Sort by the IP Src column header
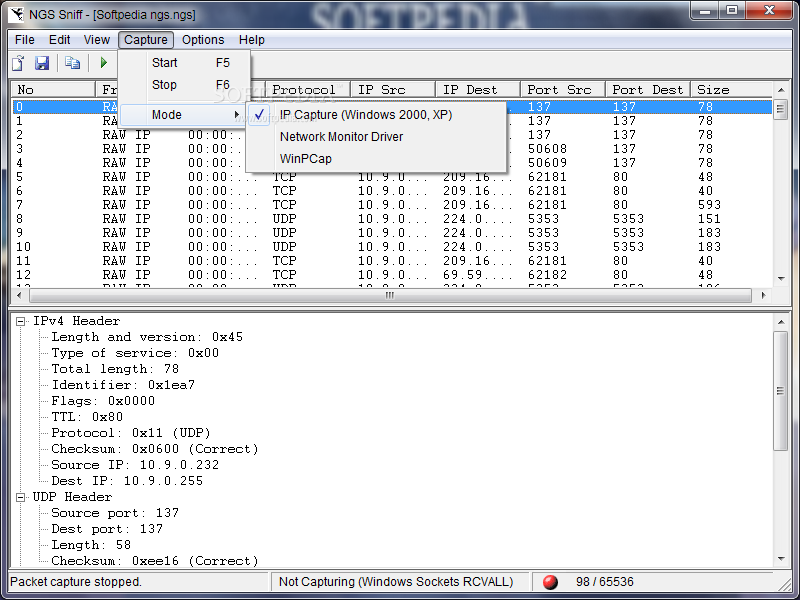The height and width of the screenshot is (600, 800). [x=393, y=90]
